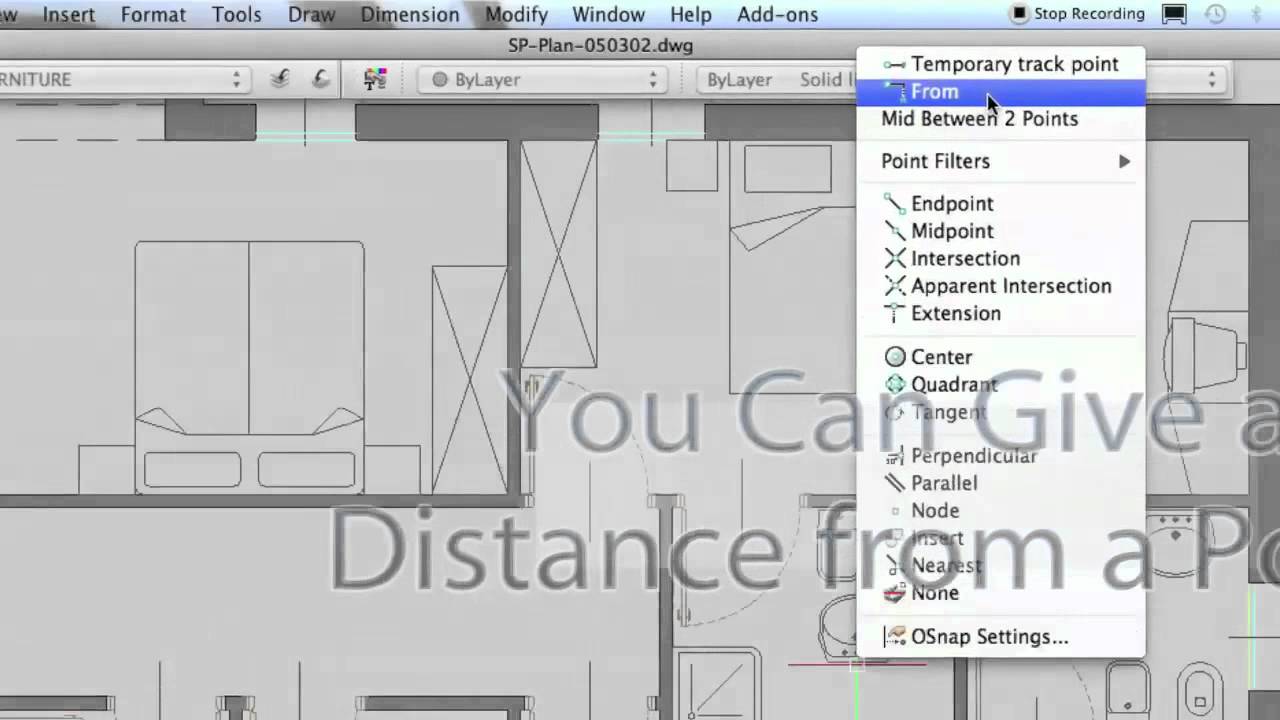Viewport: 1280px width, 720px height.
Task: Select the Node snap
Action: 1001,511
